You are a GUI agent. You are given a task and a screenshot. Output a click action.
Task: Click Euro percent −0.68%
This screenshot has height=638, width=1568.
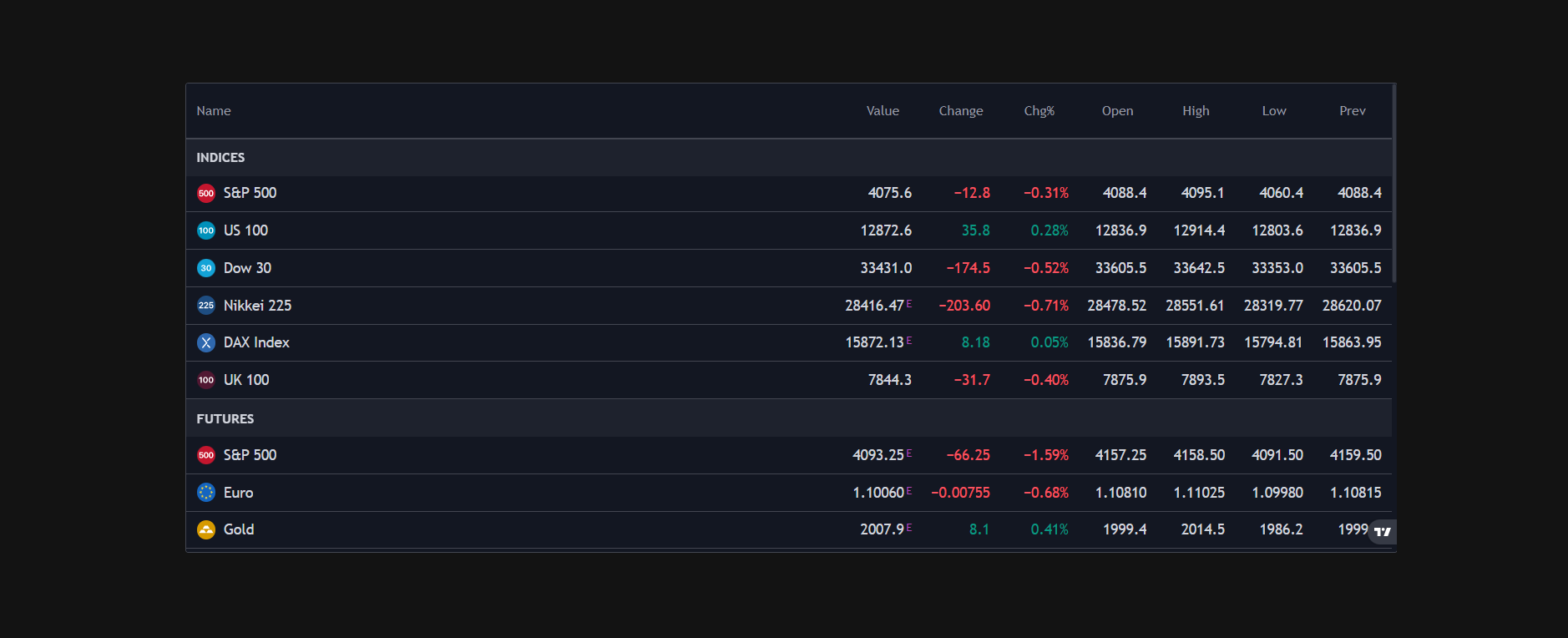(1046, 493)
